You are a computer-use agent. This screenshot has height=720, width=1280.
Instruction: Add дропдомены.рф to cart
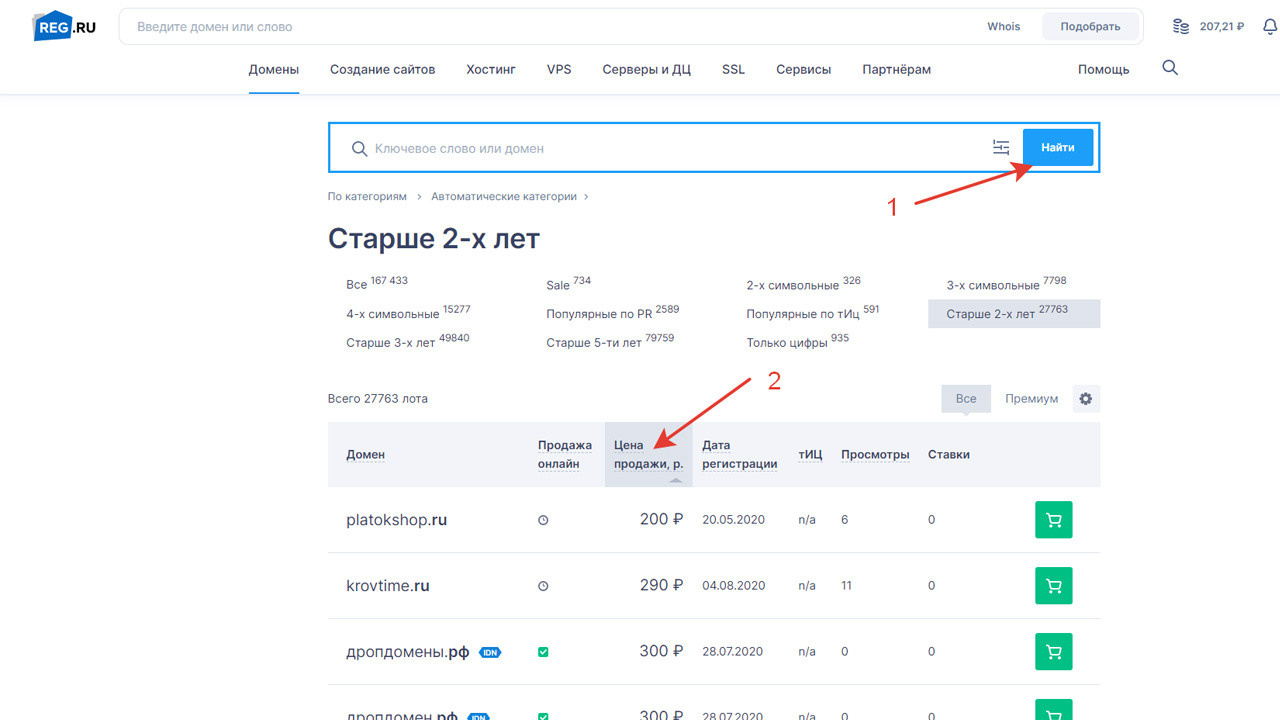click(x=1053, y=651)
